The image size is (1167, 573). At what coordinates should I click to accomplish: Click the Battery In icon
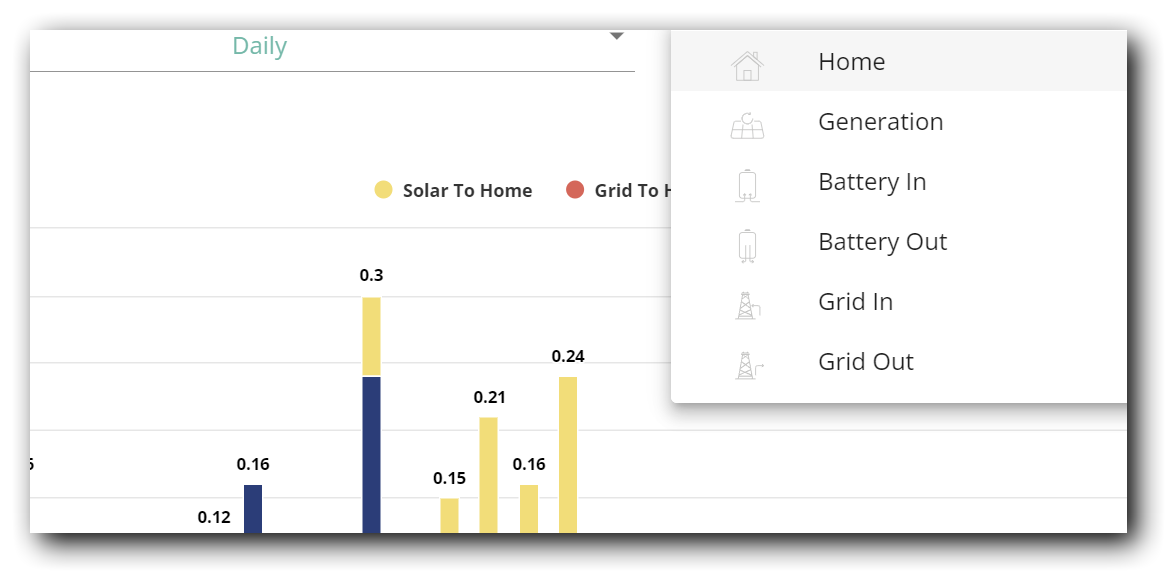pos(747,186)
